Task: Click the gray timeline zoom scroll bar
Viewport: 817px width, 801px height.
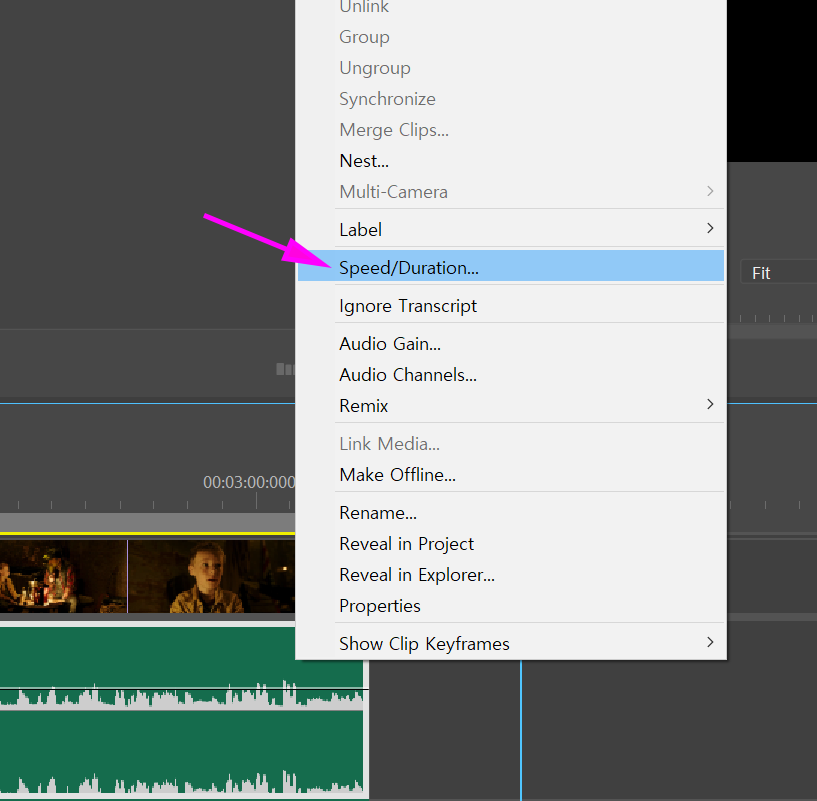Action: pyautogui.click(x=147, y=522)
